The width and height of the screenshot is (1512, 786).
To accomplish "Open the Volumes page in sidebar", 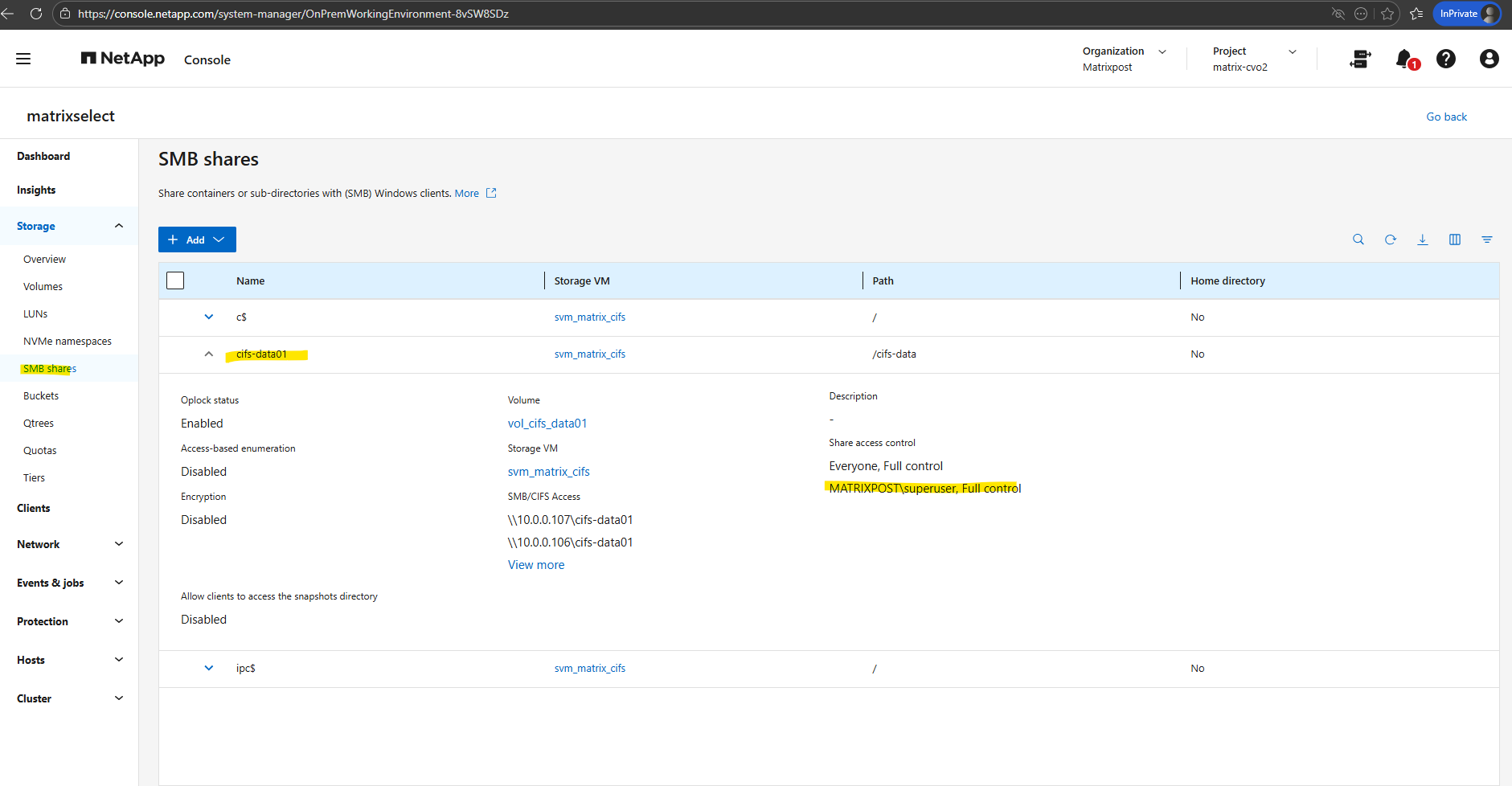I will tap(43, 287).
